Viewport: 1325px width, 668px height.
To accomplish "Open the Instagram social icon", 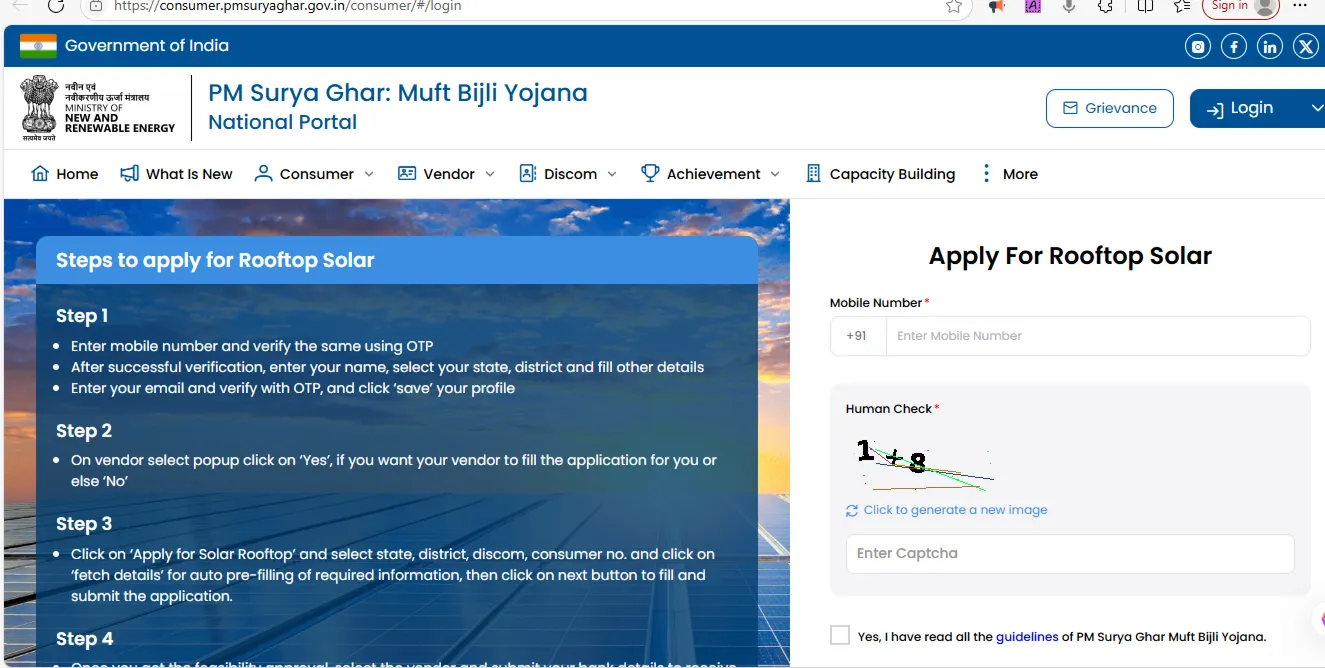I will click(x=1198, y=46).
